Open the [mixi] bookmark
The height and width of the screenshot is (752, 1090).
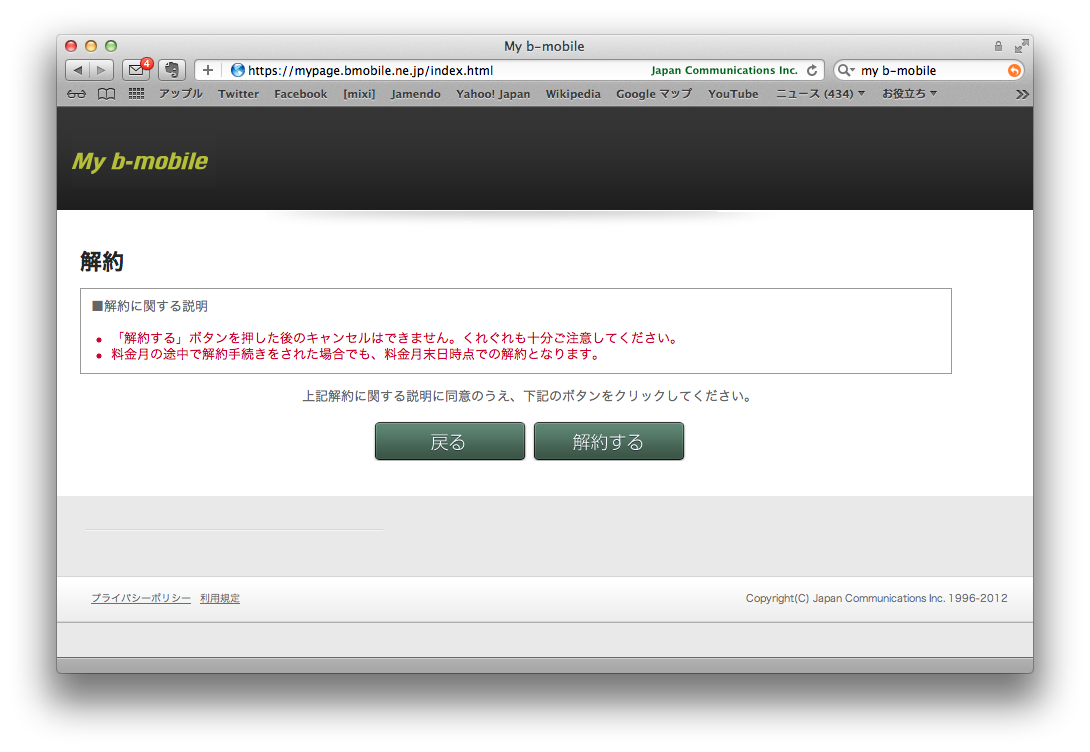tap(359, 94)
